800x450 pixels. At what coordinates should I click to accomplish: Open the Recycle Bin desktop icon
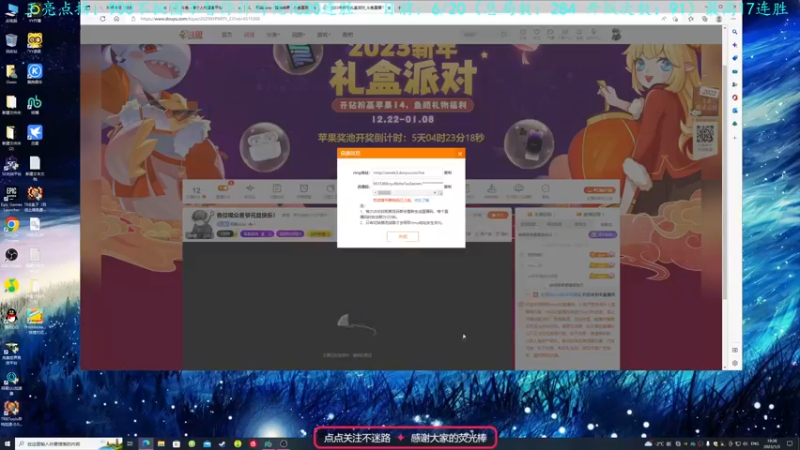[11, 41]
